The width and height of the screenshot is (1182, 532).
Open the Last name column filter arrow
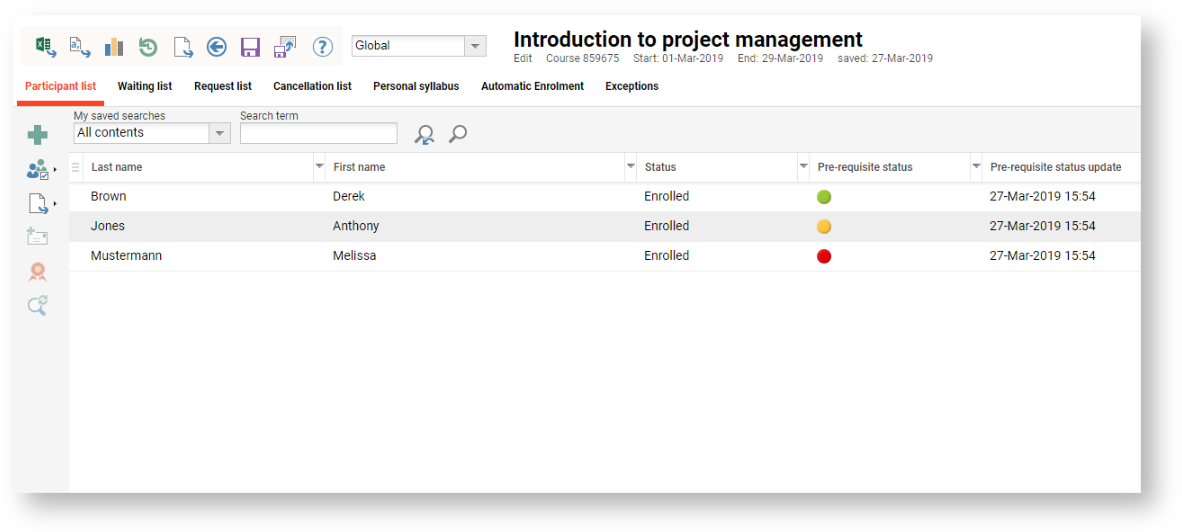[319, 166]
